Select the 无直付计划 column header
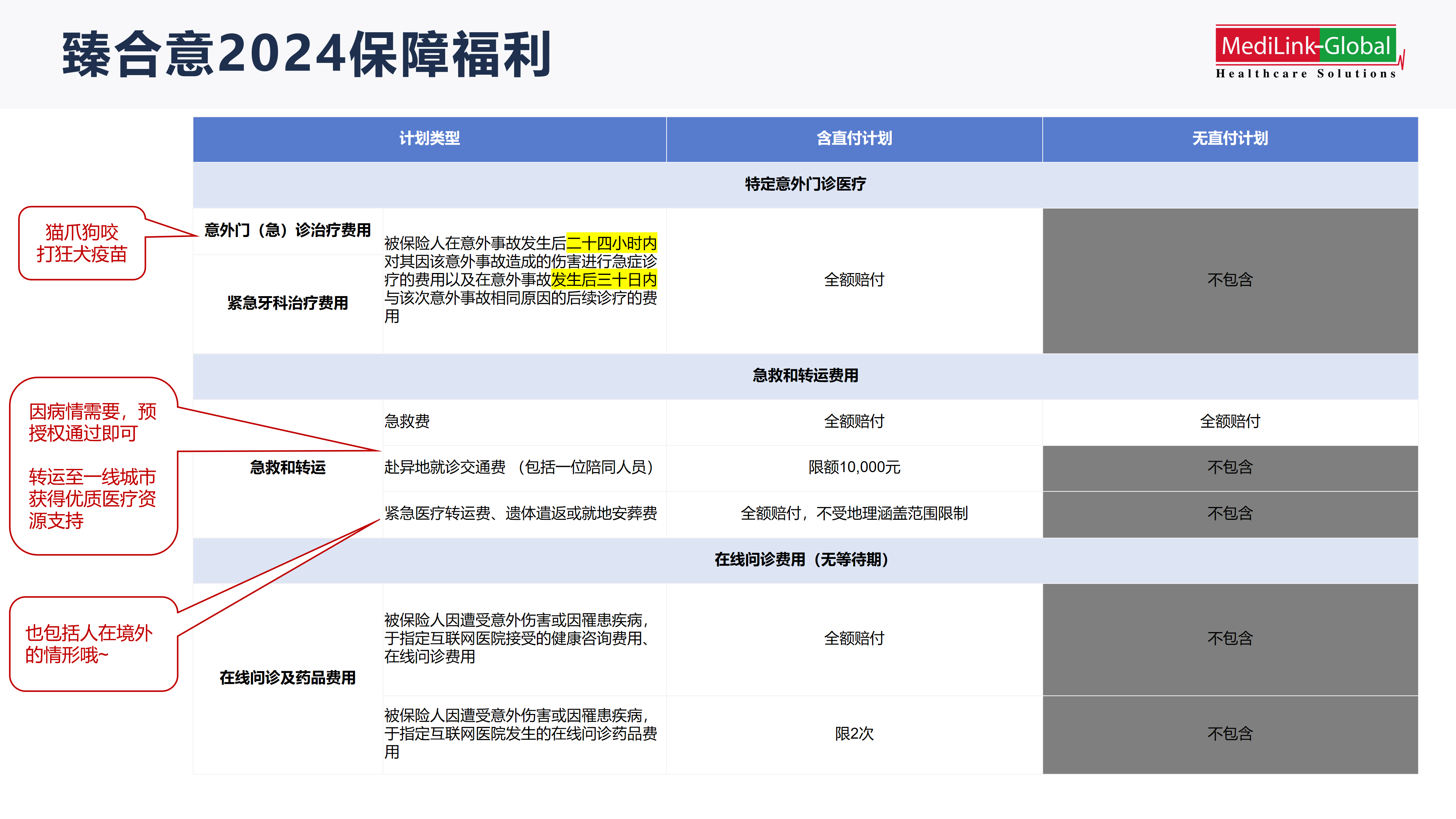 pos(1229,138)
